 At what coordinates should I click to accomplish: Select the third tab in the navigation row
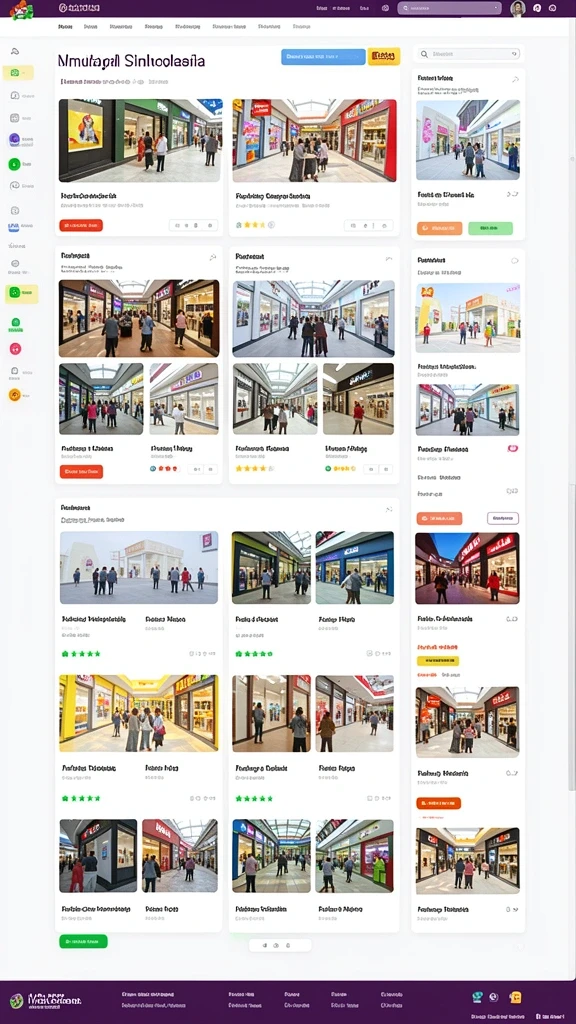pyautogui.click(x=121, y=27)
